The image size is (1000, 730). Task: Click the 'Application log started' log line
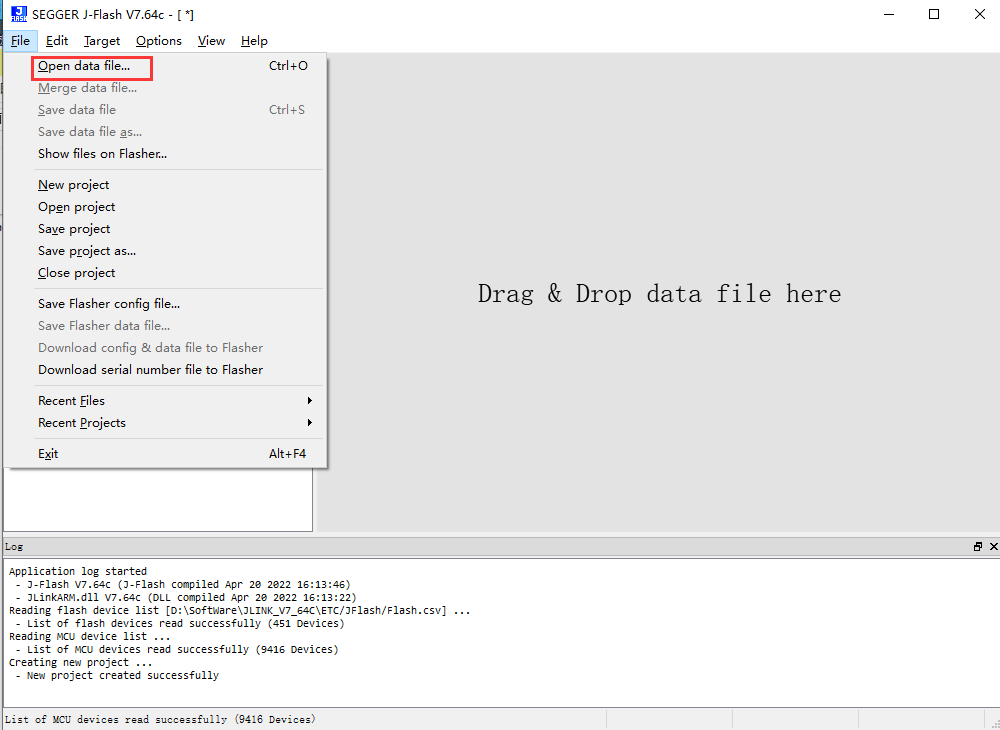pyautogui.click(x=78, y=571)
